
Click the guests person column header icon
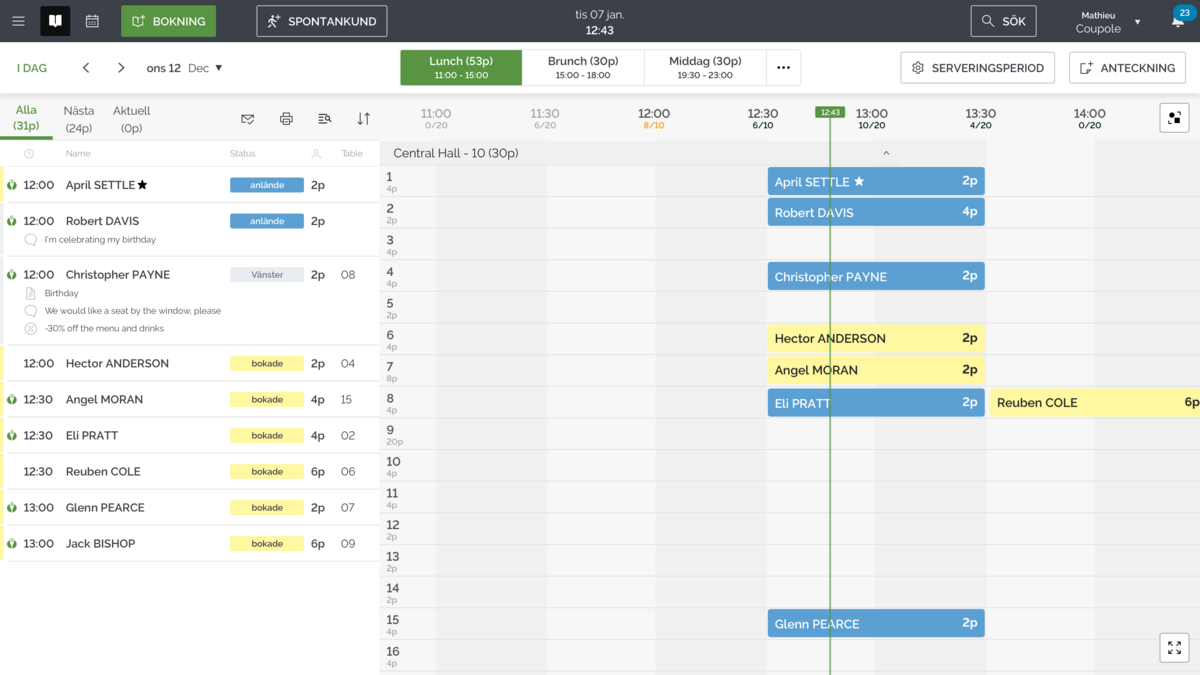click(x=316, y=154)
